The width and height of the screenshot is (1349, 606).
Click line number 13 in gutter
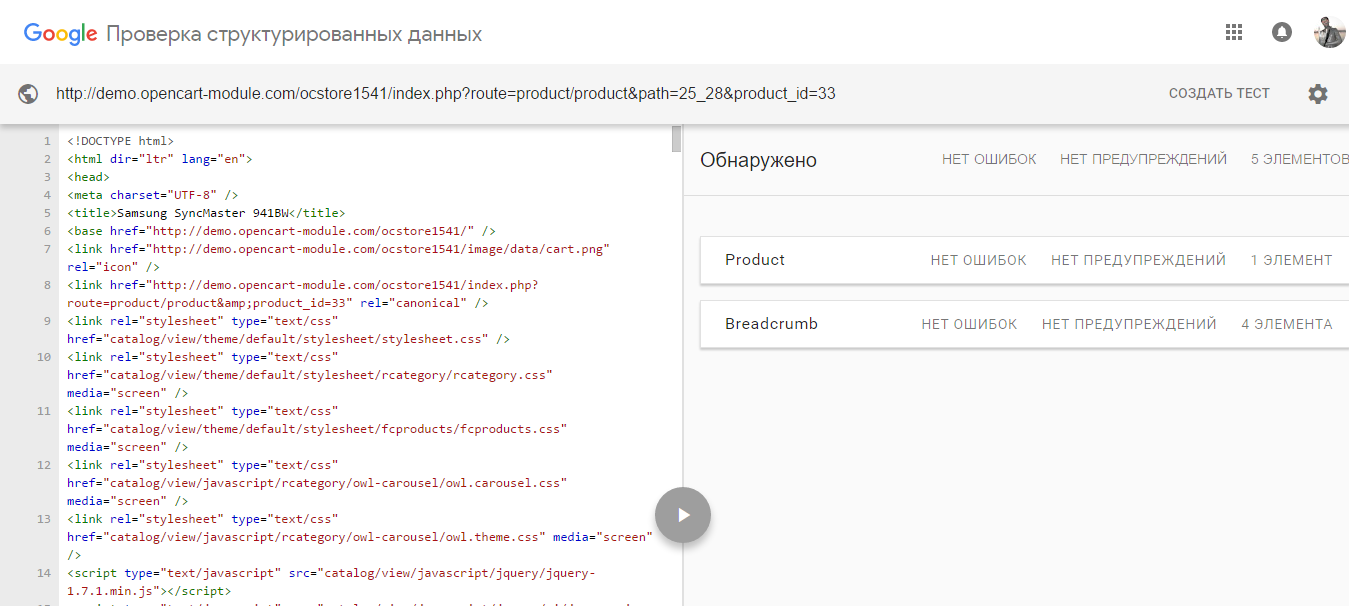pyautogui.click(x=44, y=519)
